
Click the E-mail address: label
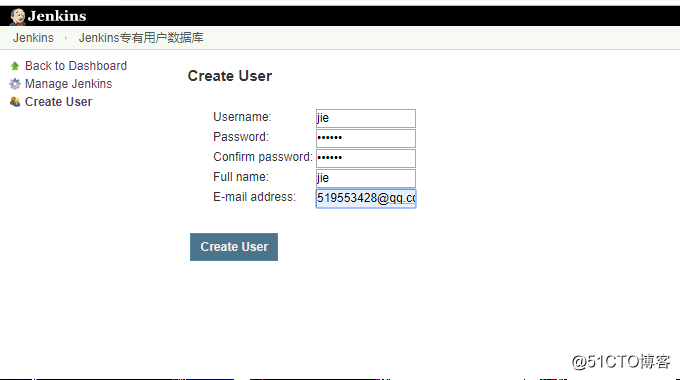pyautogui.click(x=254, y=197)
